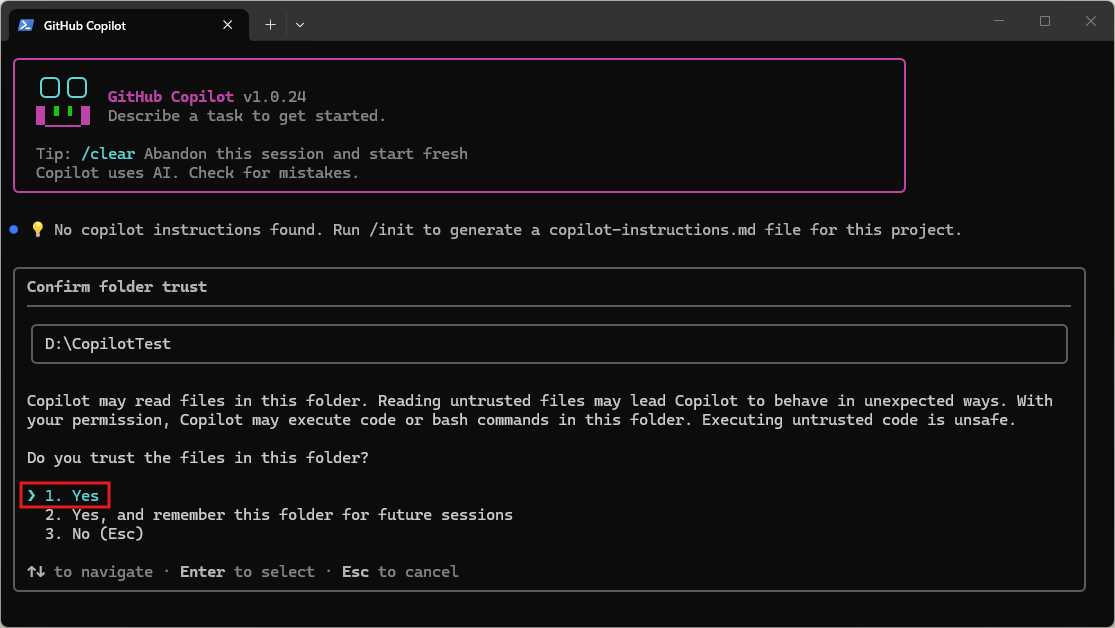
Task: Maximize the terminal window
Action: tap(1045, 21)
